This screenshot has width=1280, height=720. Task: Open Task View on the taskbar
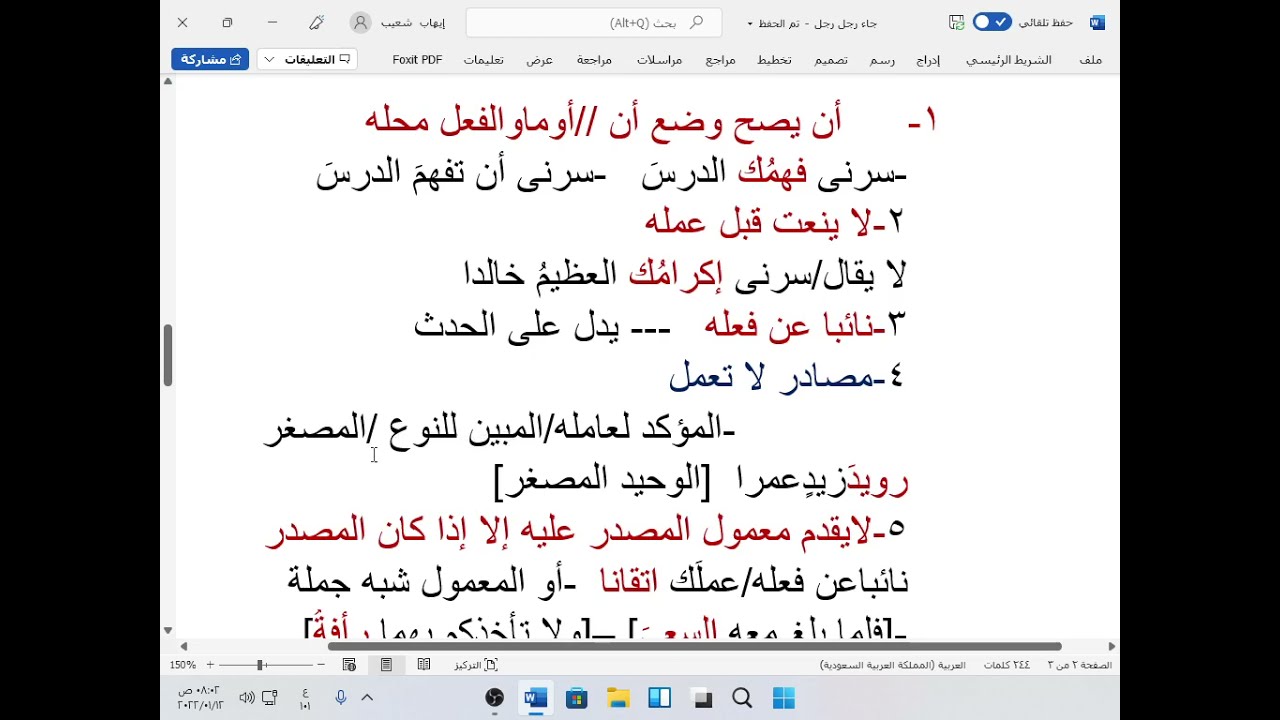pos(701,698)
